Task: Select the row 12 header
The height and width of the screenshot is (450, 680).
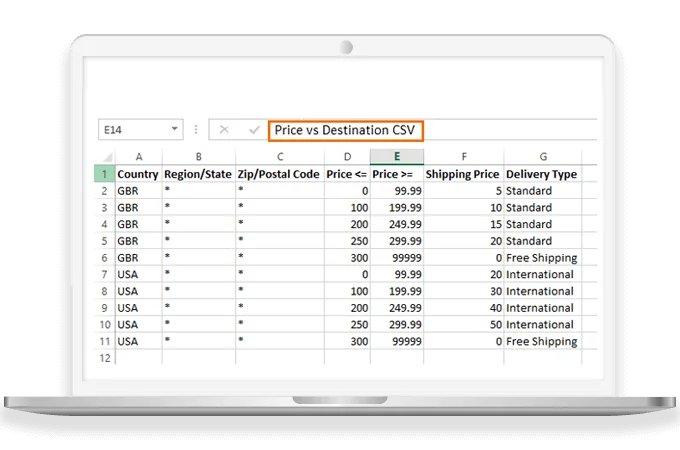Action: point(106,358)
